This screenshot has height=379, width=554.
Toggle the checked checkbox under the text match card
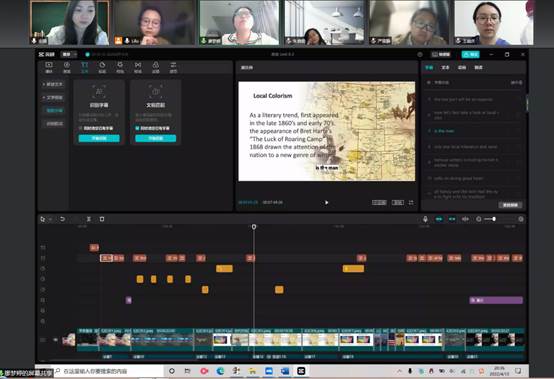(x=137, y=128)
